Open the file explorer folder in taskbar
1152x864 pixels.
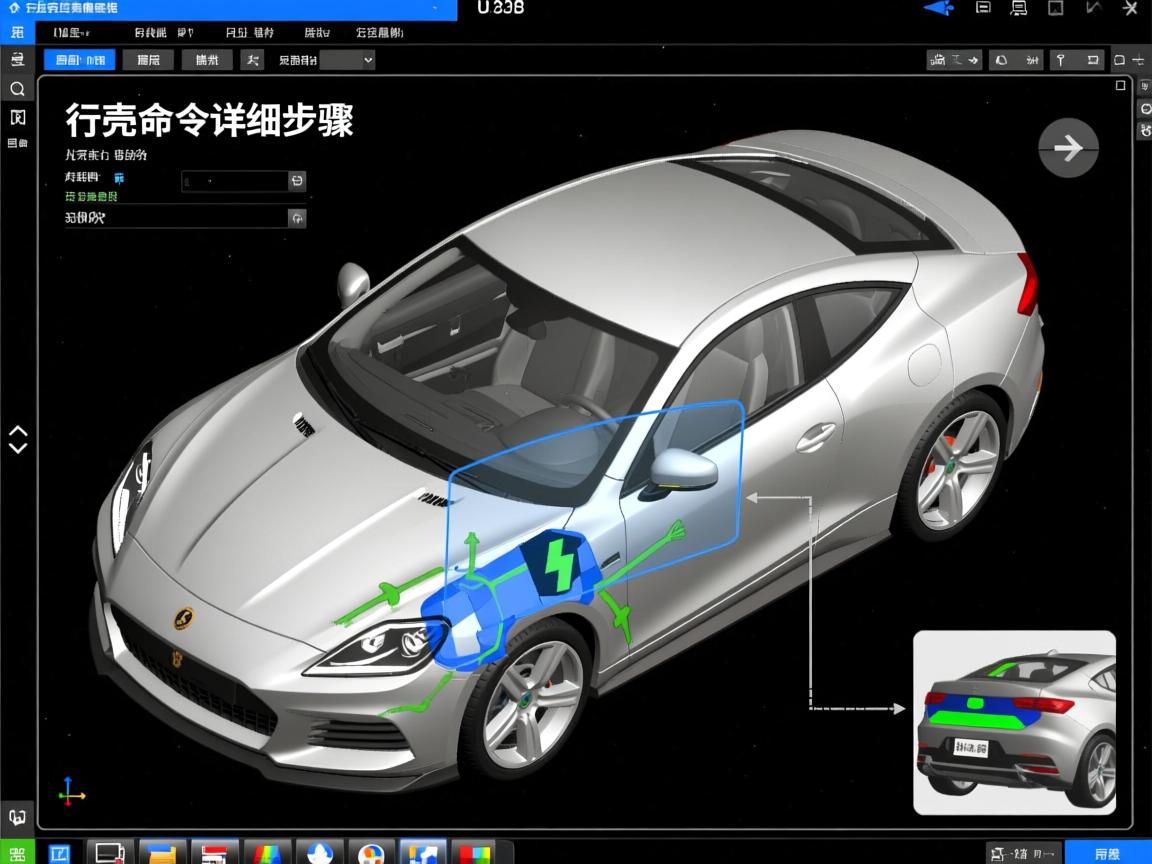click(x=162, y=853)
